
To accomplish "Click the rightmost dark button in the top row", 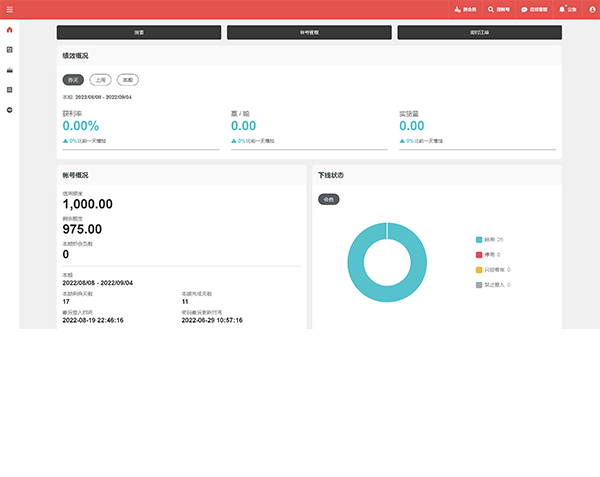I will [x=479, y=33].
